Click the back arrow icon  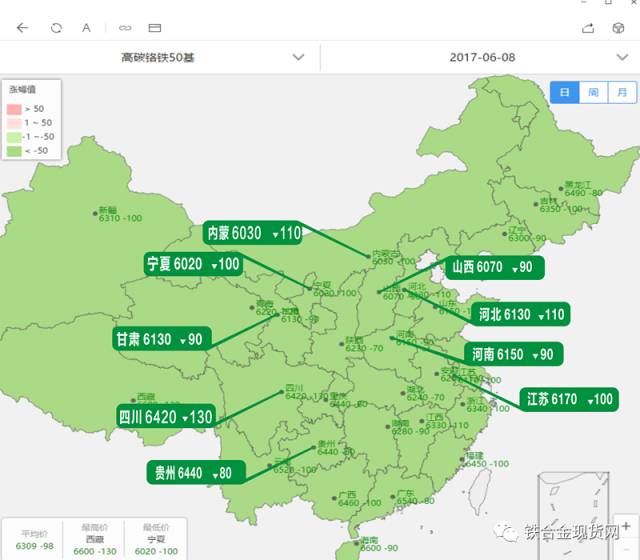tap(23, 27)
